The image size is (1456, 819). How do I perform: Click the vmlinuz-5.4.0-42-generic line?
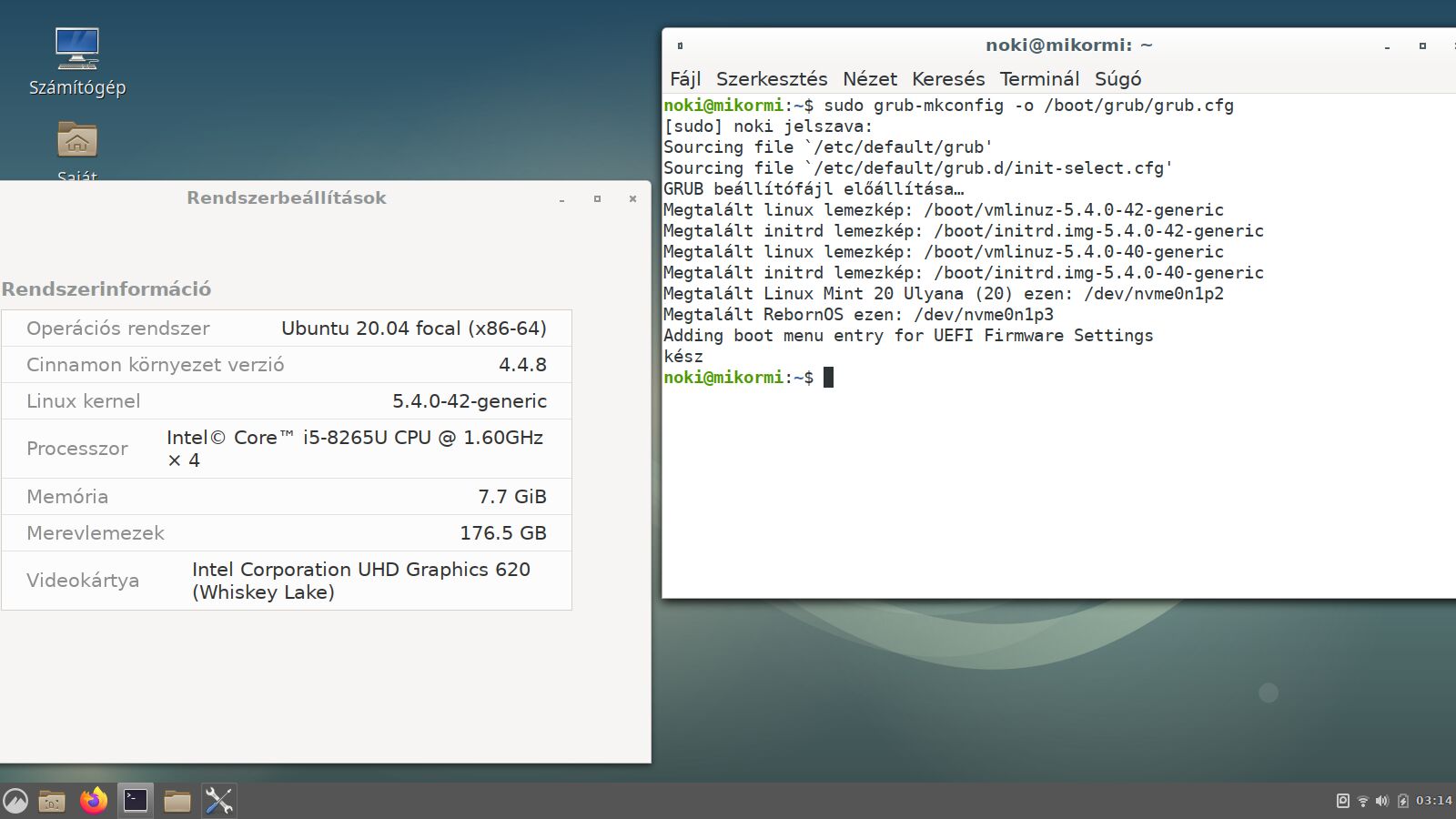[x=944, y=210]
